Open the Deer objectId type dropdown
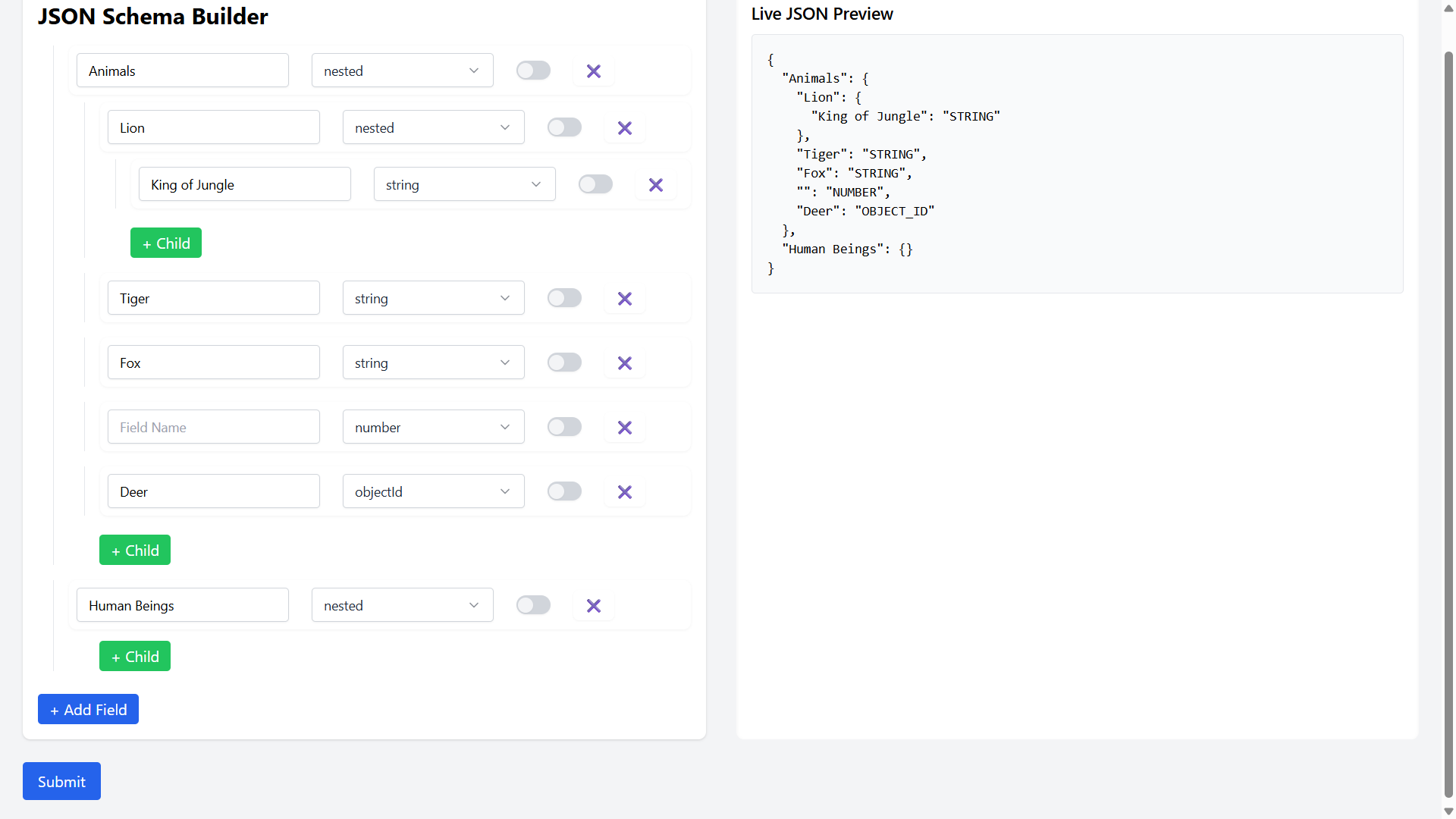The height and width of the screenshot is (819, 1456). 434,491
